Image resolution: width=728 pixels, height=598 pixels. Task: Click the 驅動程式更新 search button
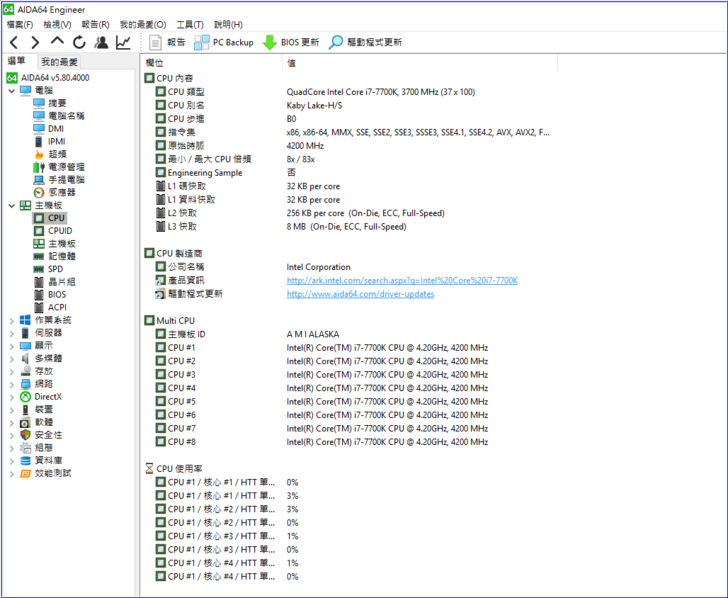click(x=365, y=43)
